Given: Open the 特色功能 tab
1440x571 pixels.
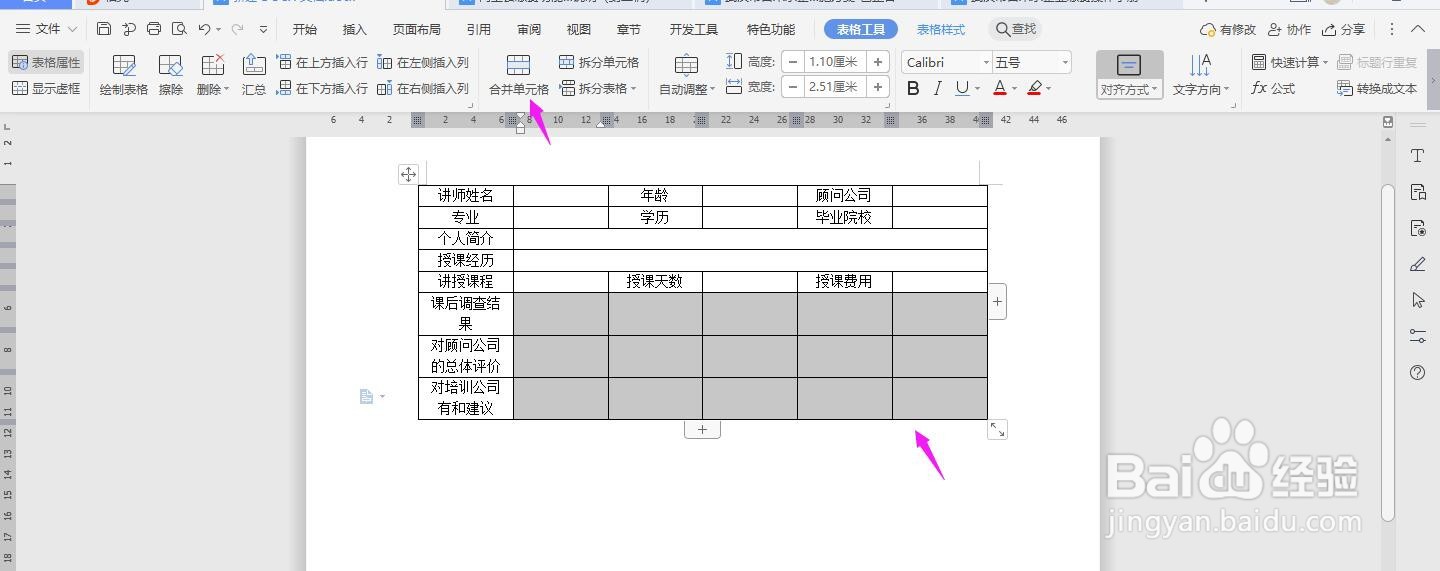Looking at the screenshot, I should [x=771, y=30].
